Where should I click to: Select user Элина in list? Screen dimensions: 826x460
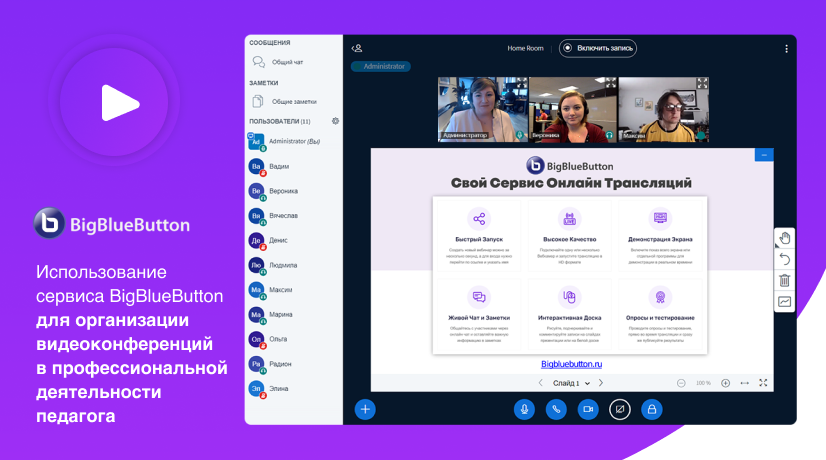(x=293, y=389)
